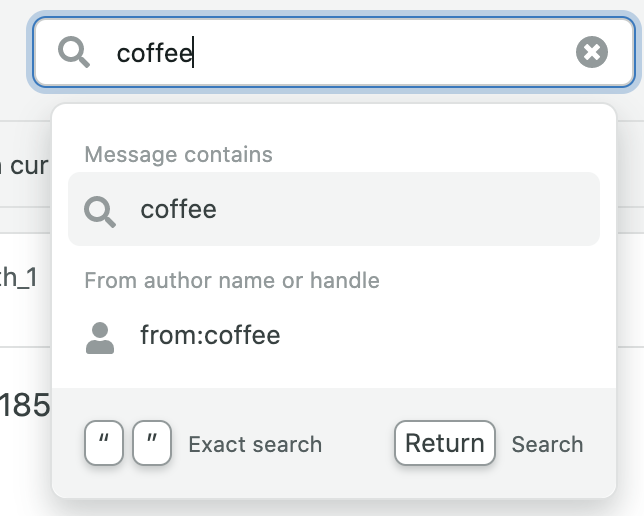This screenshot has width=644, height=516.
Task: Click the 'From author name or handle' heading
Action: (232, 281)
